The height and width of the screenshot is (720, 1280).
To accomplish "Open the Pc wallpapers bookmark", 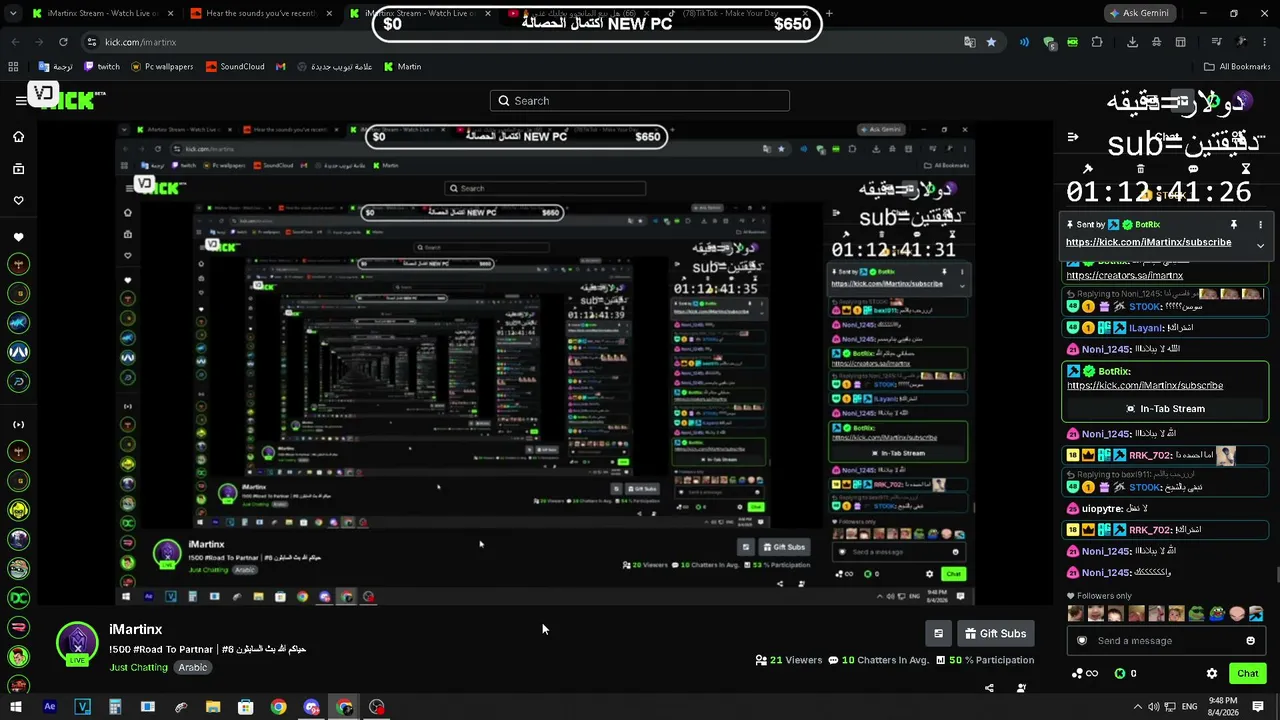I will coord(162,67).
